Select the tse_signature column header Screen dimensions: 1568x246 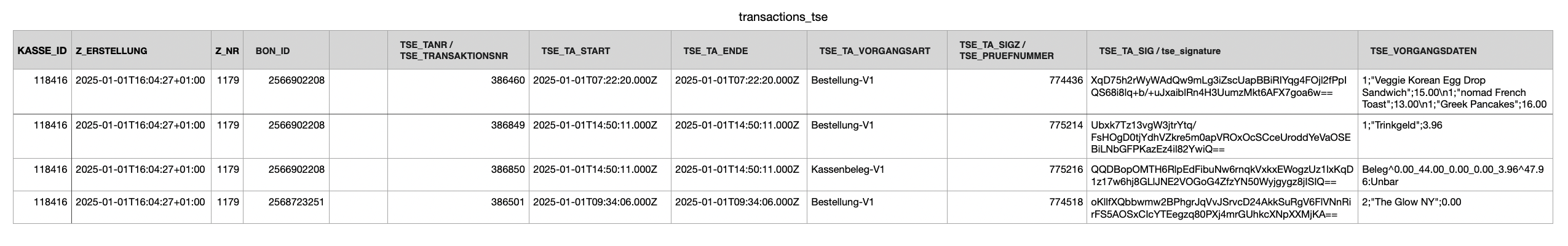click(x=1159, y=50)
